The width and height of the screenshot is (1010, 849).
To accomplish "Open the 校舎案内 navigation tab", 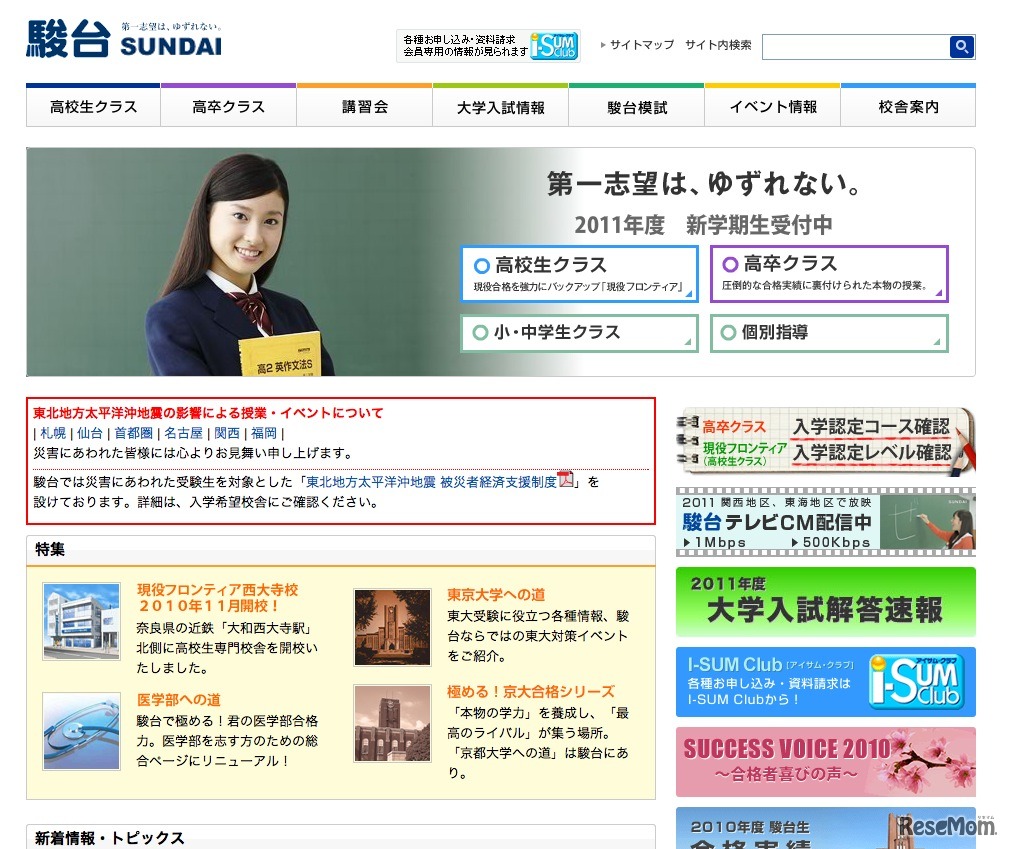I will [x=908, y=107].
